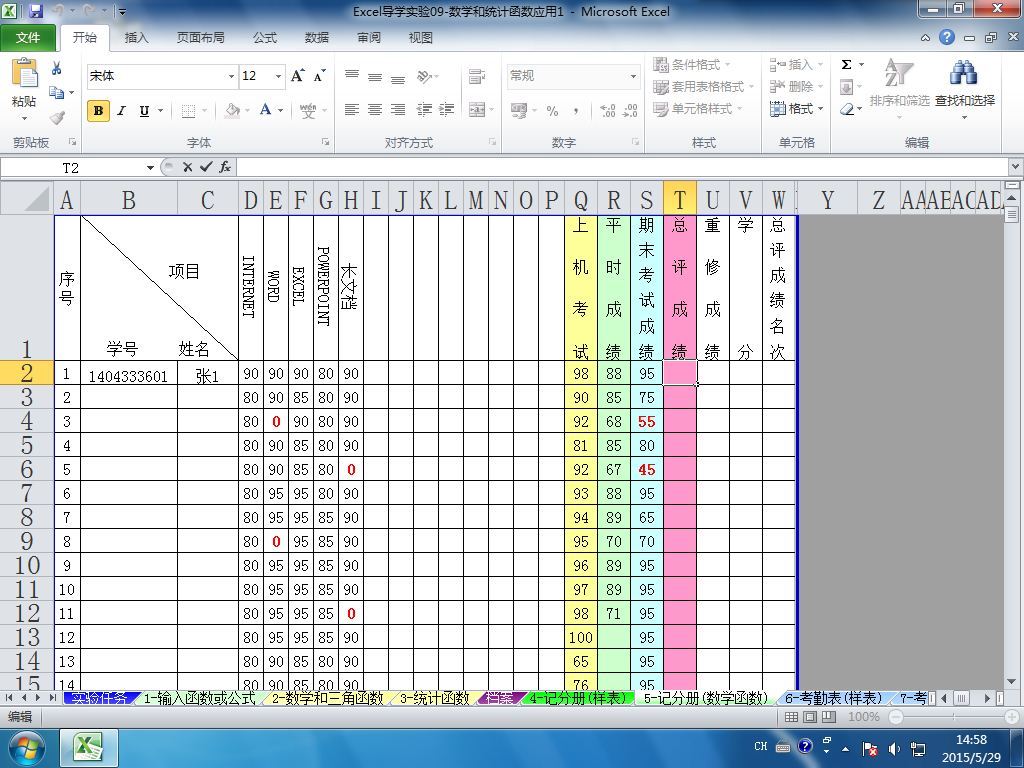
Task: Switch to Page Break Preview in status bar
Action: (829, 717)
